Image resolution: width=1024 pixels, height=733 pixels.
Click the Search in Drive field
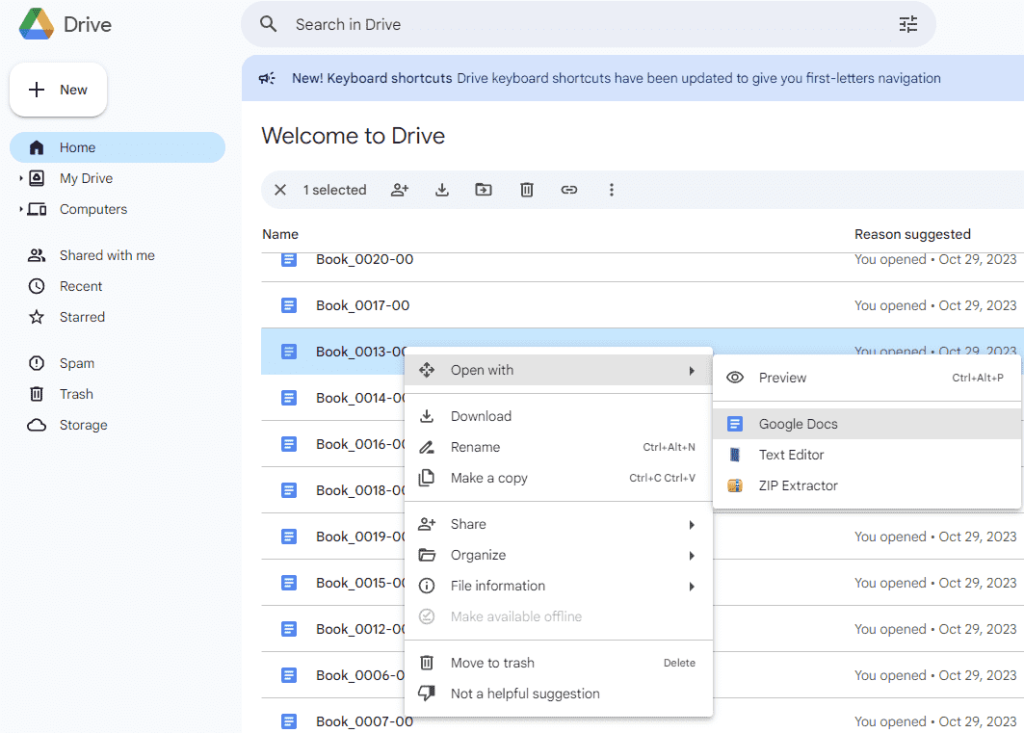click(588, 24)
